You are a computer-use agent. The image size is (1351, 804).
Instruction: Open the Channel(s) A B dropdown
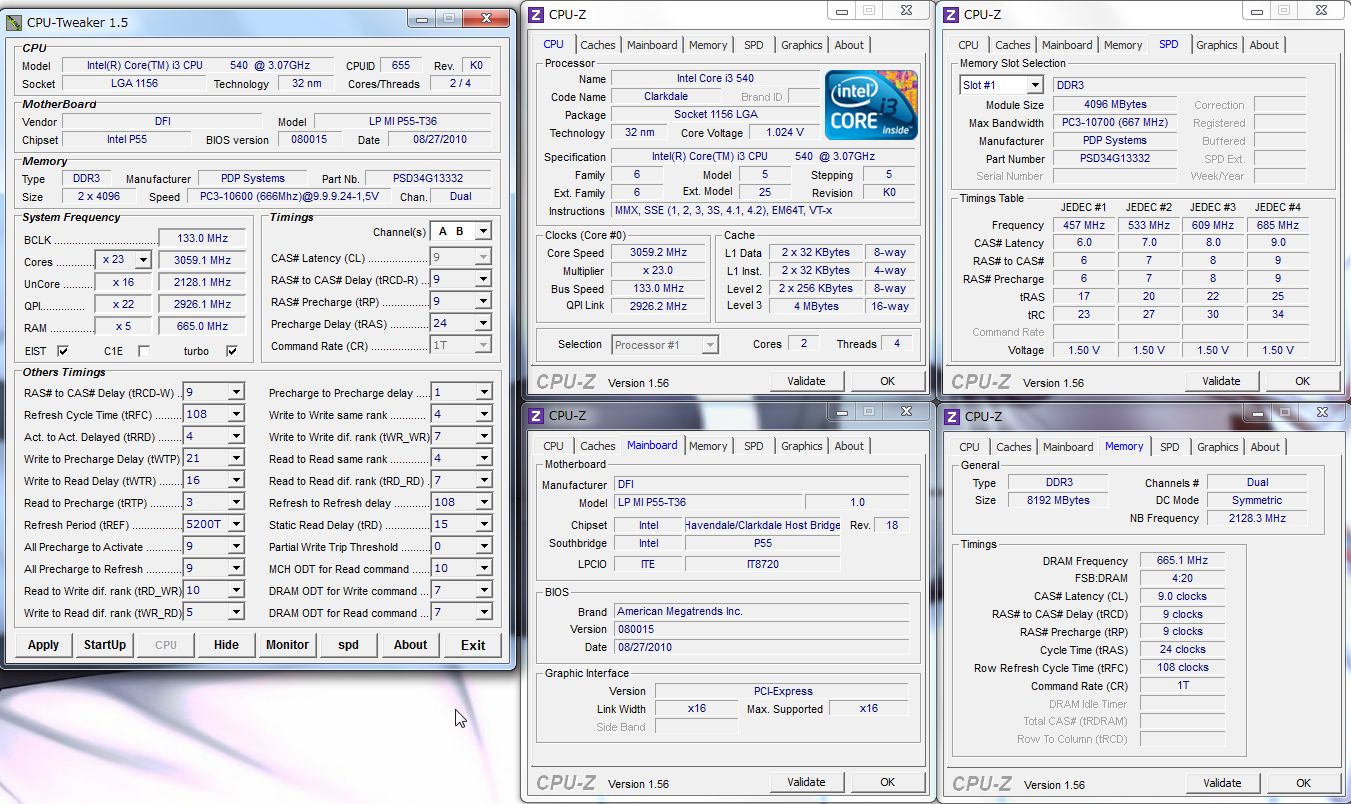[483, 231]
